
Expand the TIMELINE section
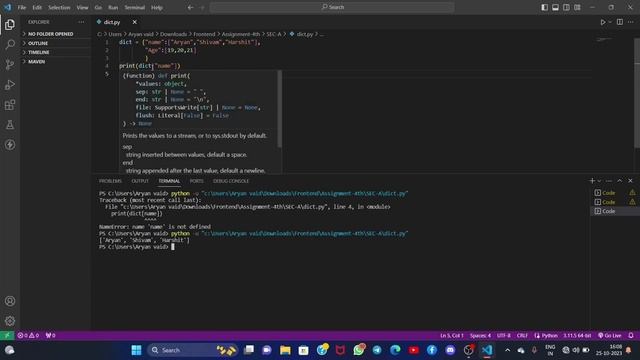coord(56,52)
